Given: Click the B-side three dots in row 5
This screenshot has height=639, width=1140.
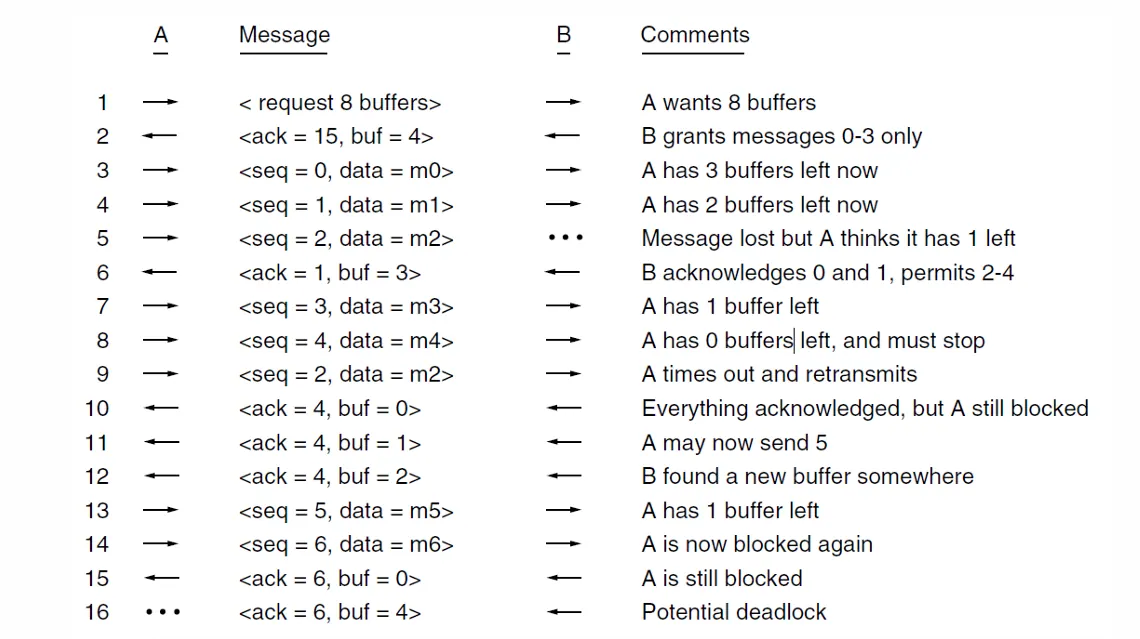Looking at the screenshot, I should click(x=564, y=239).
